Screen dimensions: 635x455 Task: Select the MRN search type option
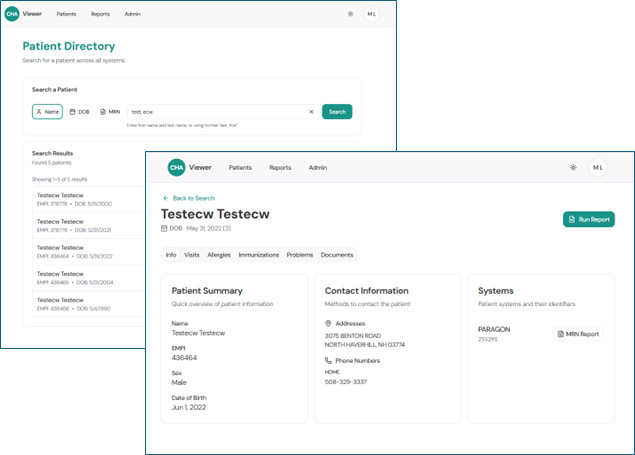(x=110, y=112)
